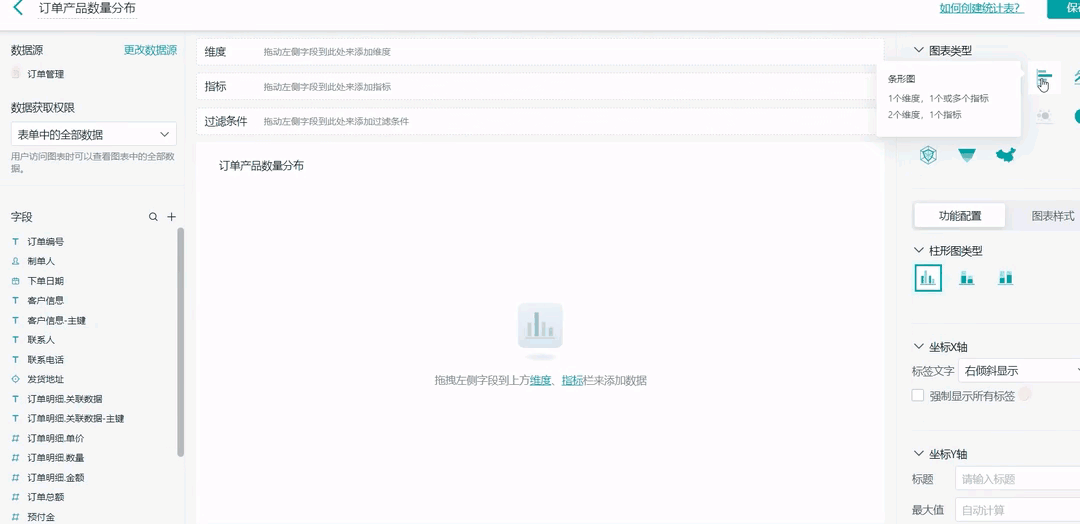Image resolution: width=1080 pixels, height=524 pixels.
Task: Enable 强制显示所有标签 checkbox
Action: [x=918, y=396]
